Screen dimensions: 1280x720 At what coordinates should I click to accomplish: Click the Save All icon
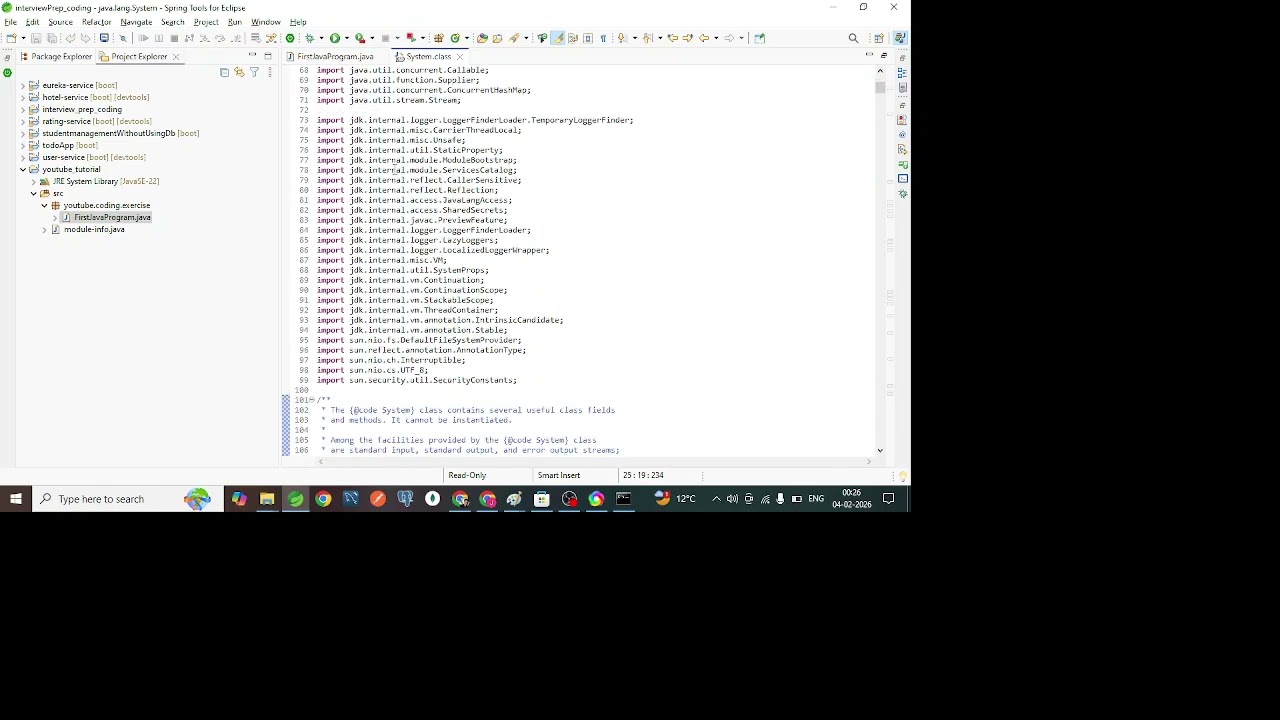click(52, 38)
